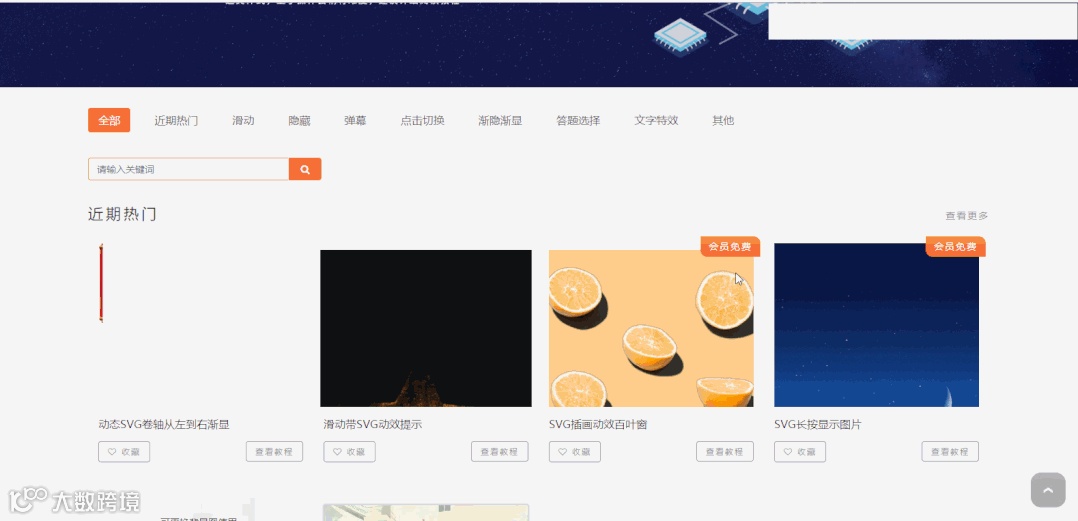Open the dark fireworks thumbnail

tap(426, 329)
